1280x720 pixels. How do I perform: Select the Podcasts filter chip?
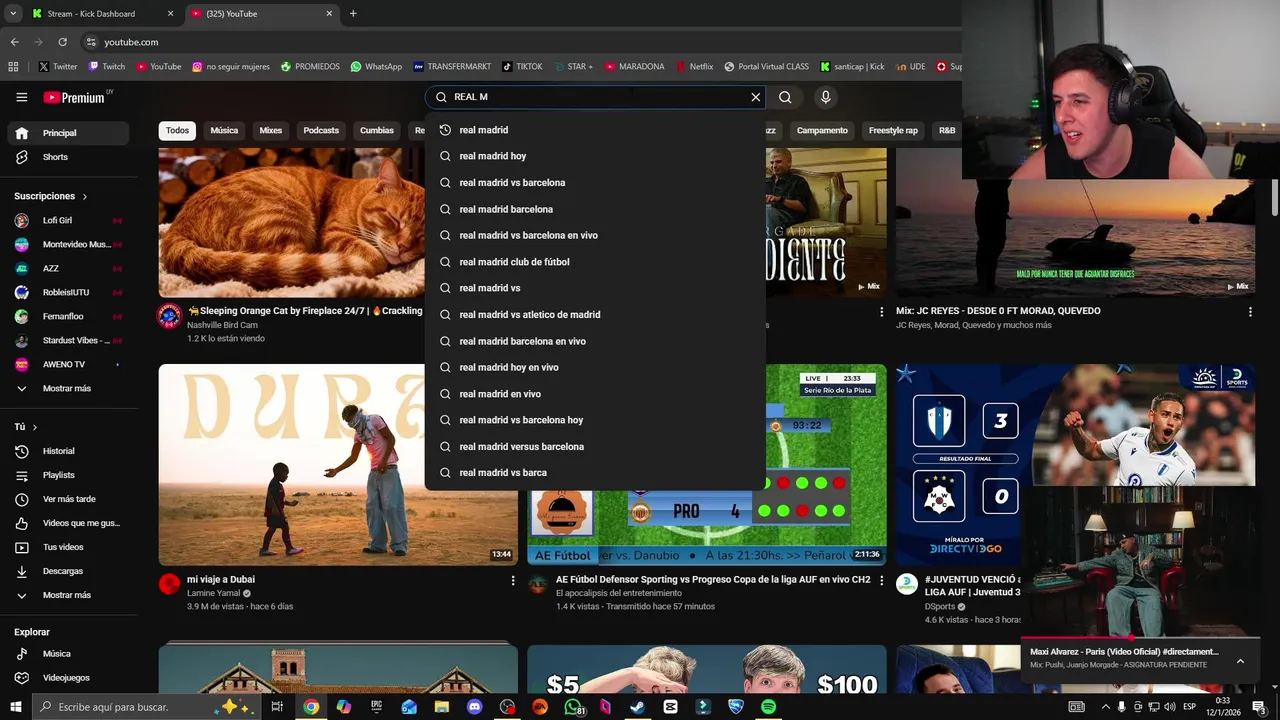pos(321,130)
